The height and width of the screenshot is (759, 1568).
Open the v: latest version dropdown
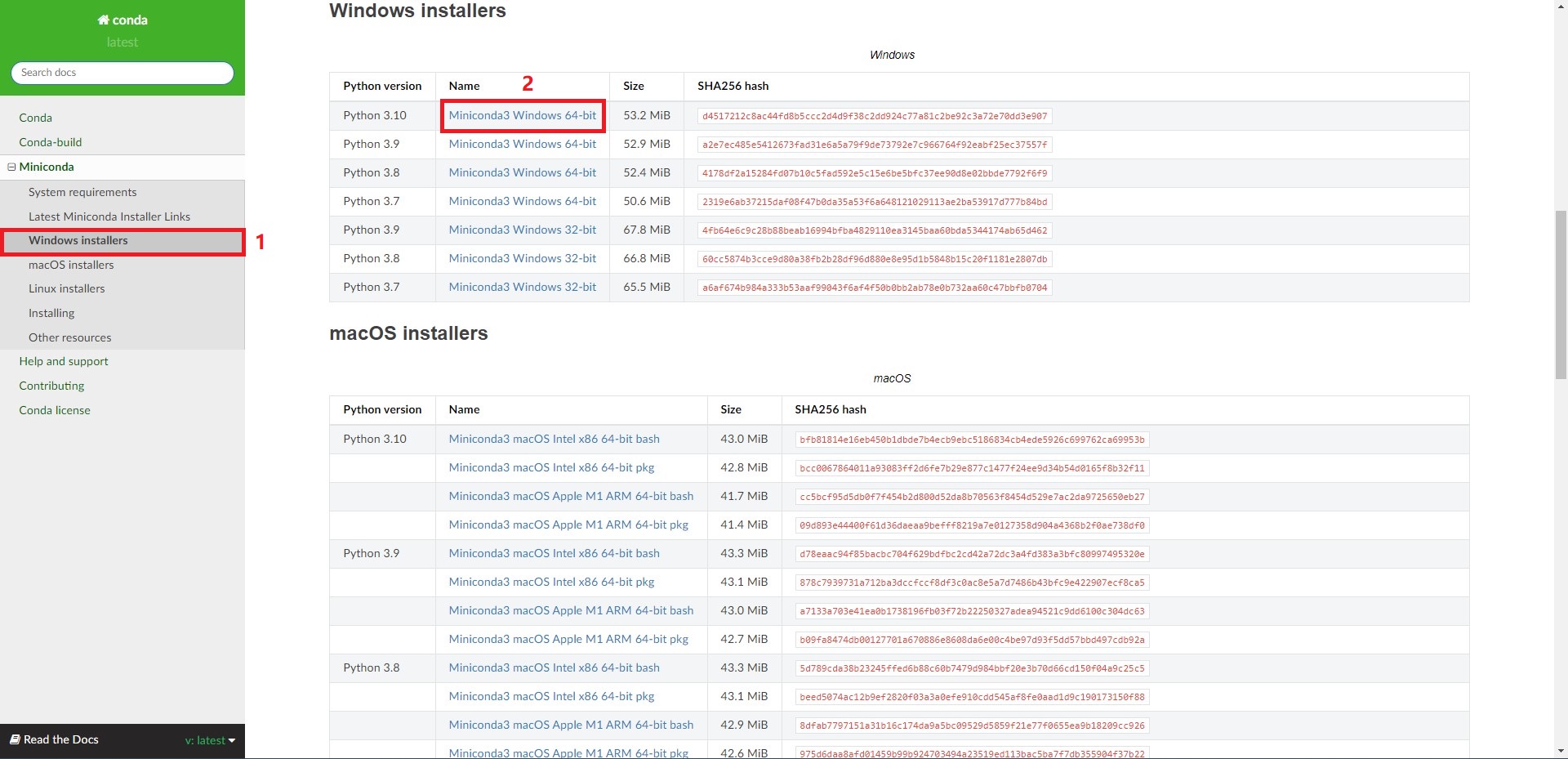[210, 740]
